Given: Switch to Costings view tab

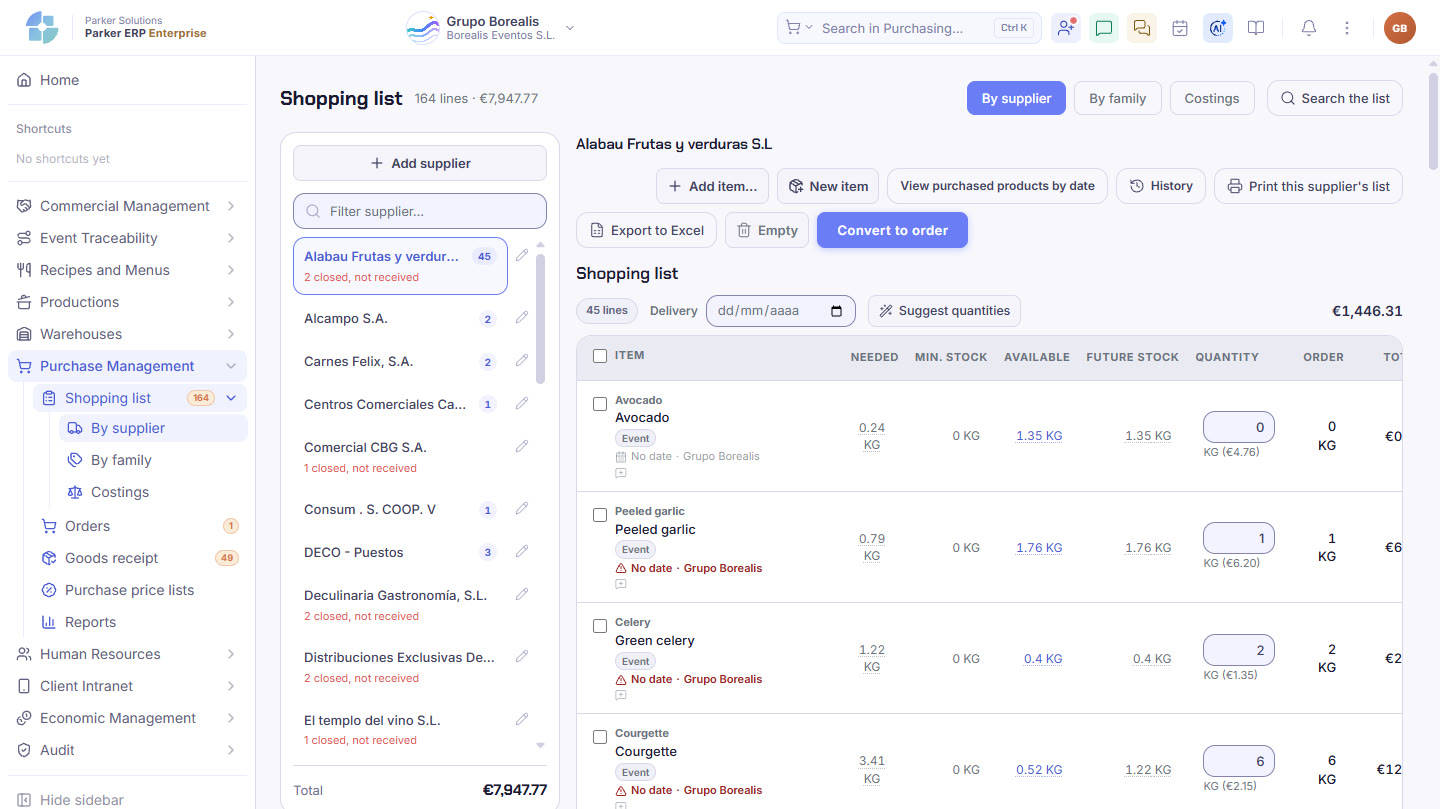Looking at the screenshot, I should pyautogui.click(x=1211, y=98).
